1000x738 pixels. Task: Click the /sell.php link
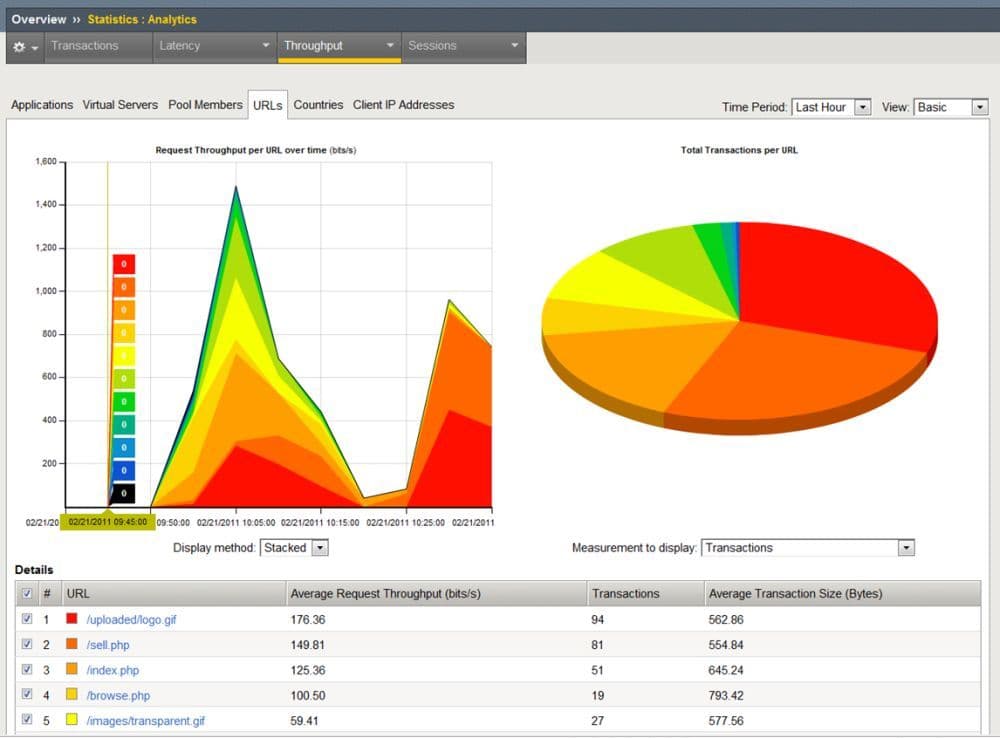tap(108, 645)
